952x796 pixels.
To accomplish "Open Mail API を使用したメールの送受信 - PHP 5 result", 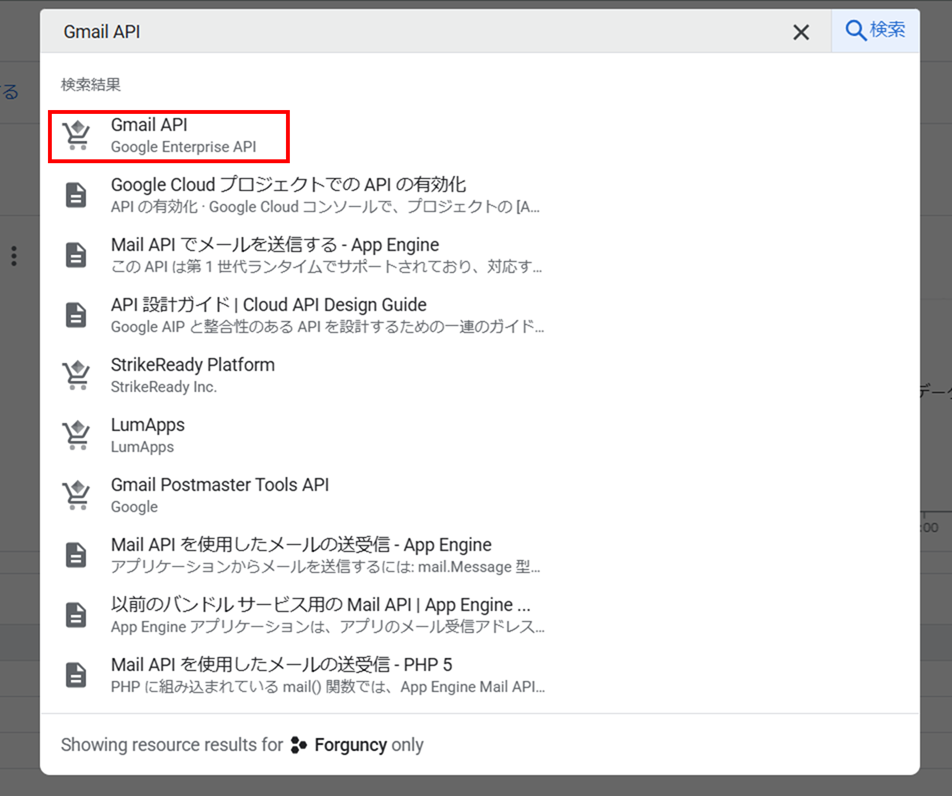I will click(479, 675).
